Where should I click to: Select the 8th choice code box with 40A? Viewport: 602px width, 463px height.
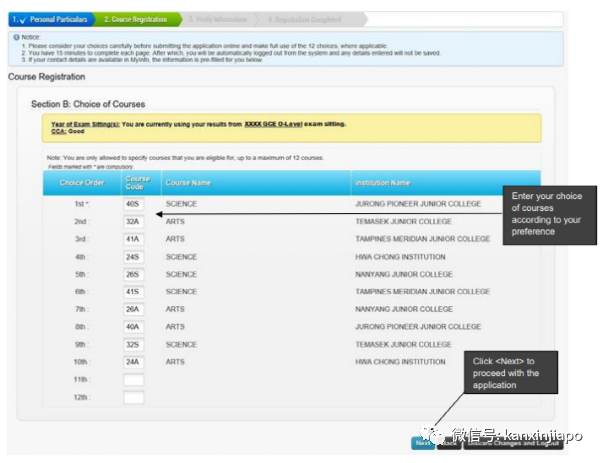pyautogui.click(x=133, y=327)
